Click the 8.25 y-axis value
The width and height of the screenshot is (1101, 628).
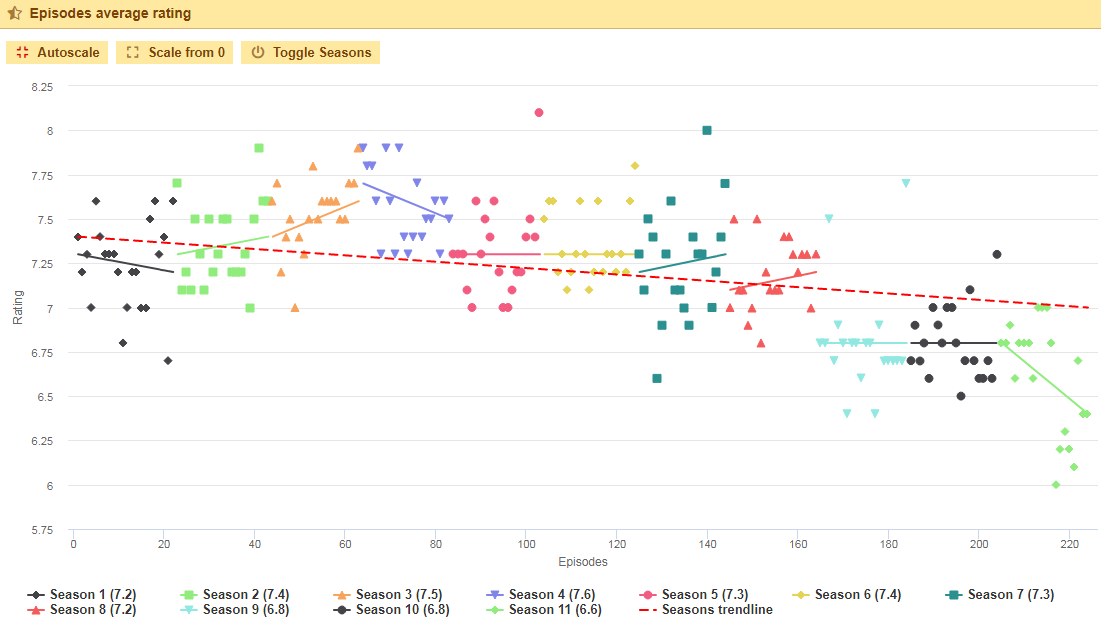[x=42, y=87]
